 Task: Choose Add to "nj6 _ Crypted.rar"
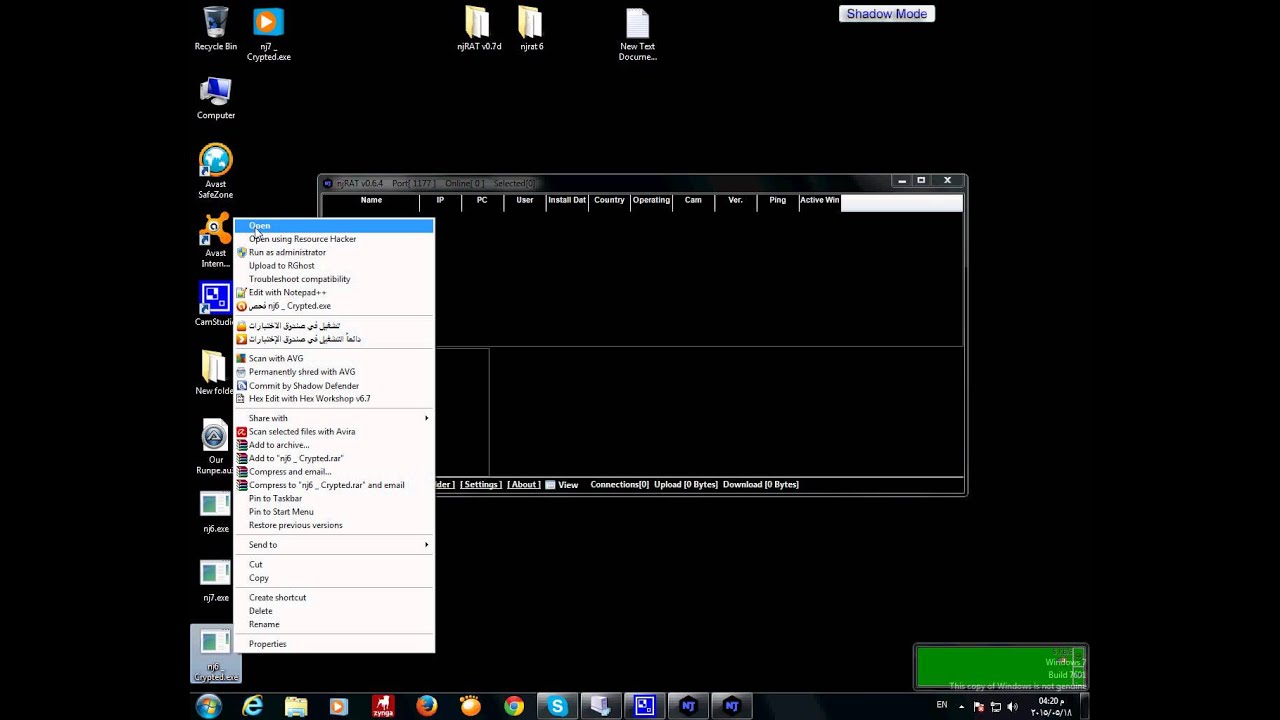334,458
